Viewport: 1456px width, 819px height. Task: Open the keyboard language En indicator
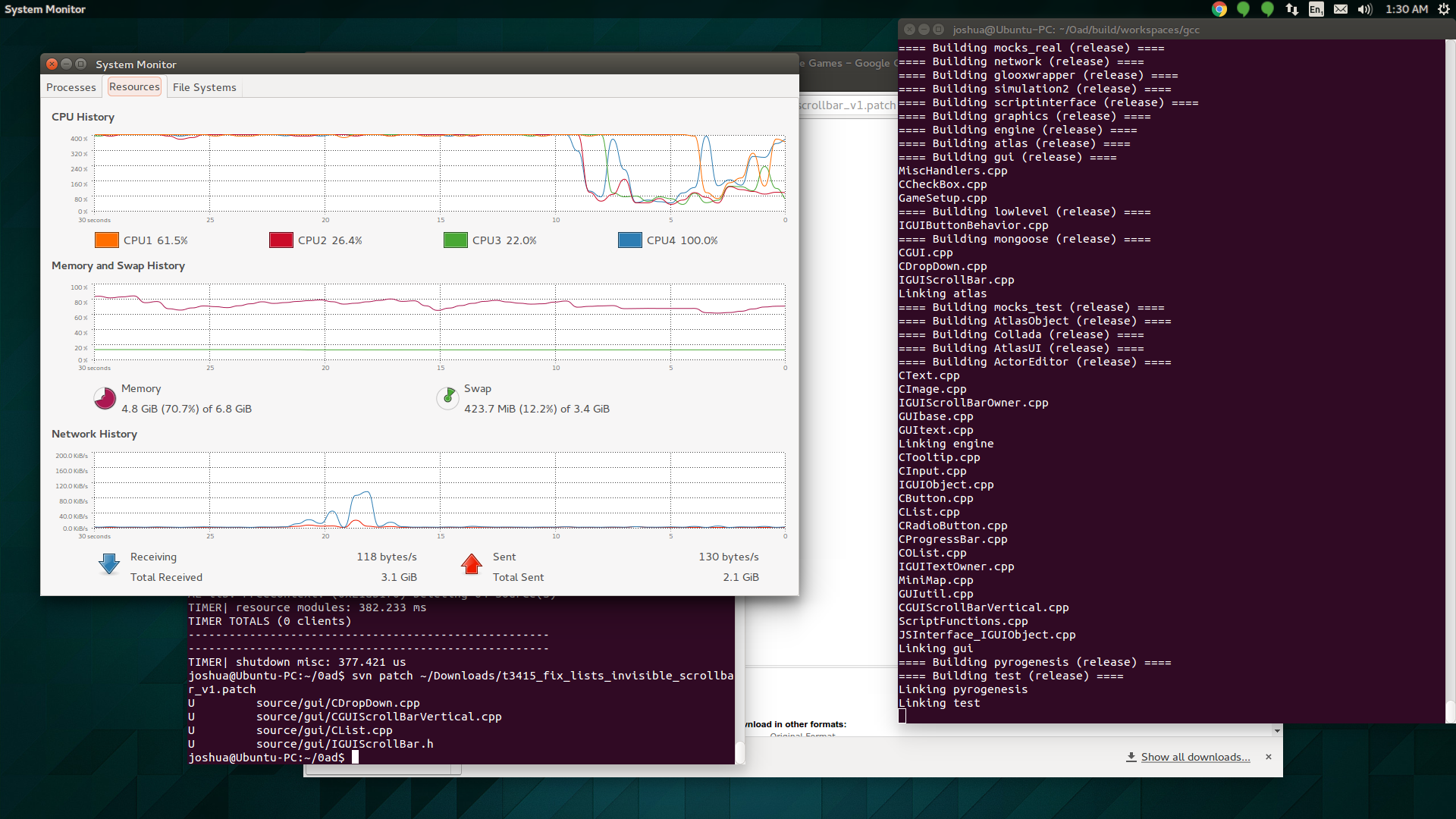(1316, 9)
